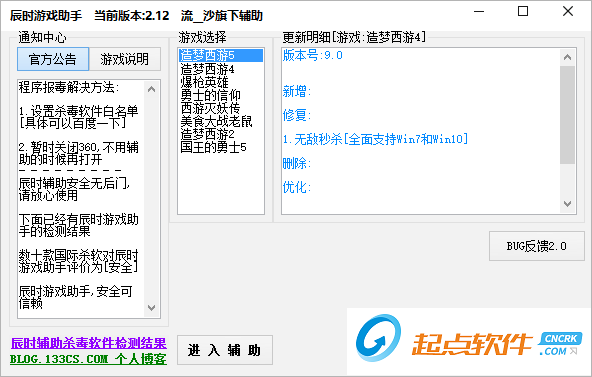Select 造梦西游2 in the game list

coord(221,134)
